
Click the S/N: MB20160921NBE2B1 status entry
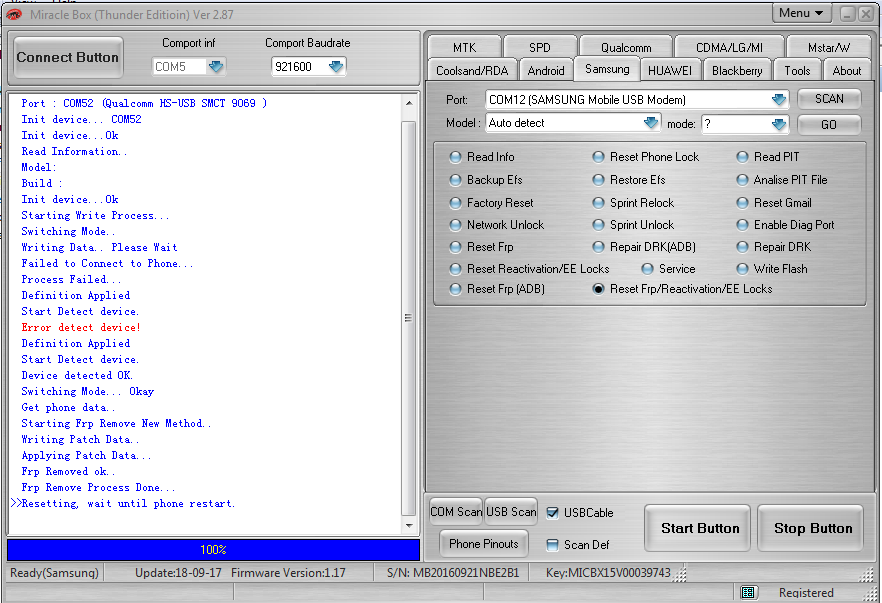pos(453,573)
